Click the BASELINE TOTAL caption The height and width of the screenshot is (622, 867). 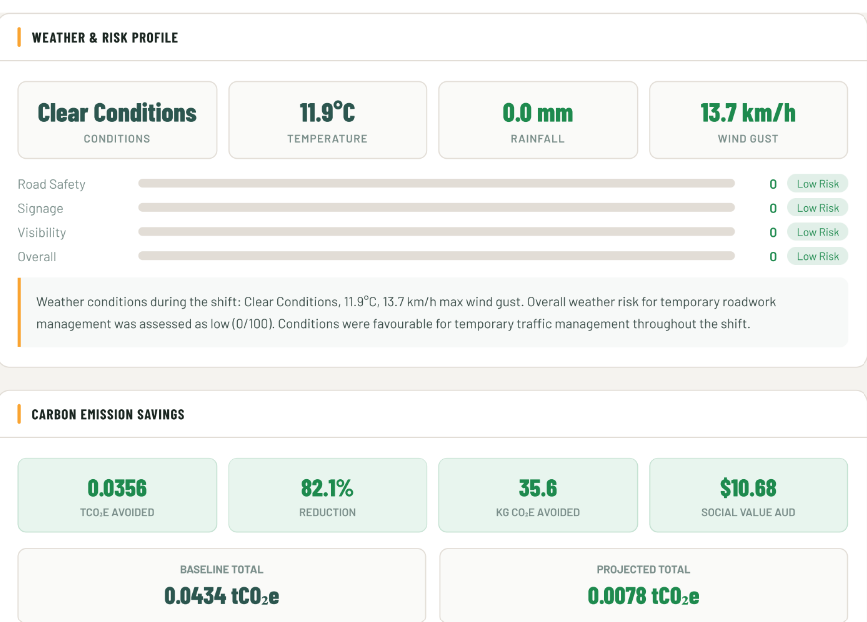[222, 569]
